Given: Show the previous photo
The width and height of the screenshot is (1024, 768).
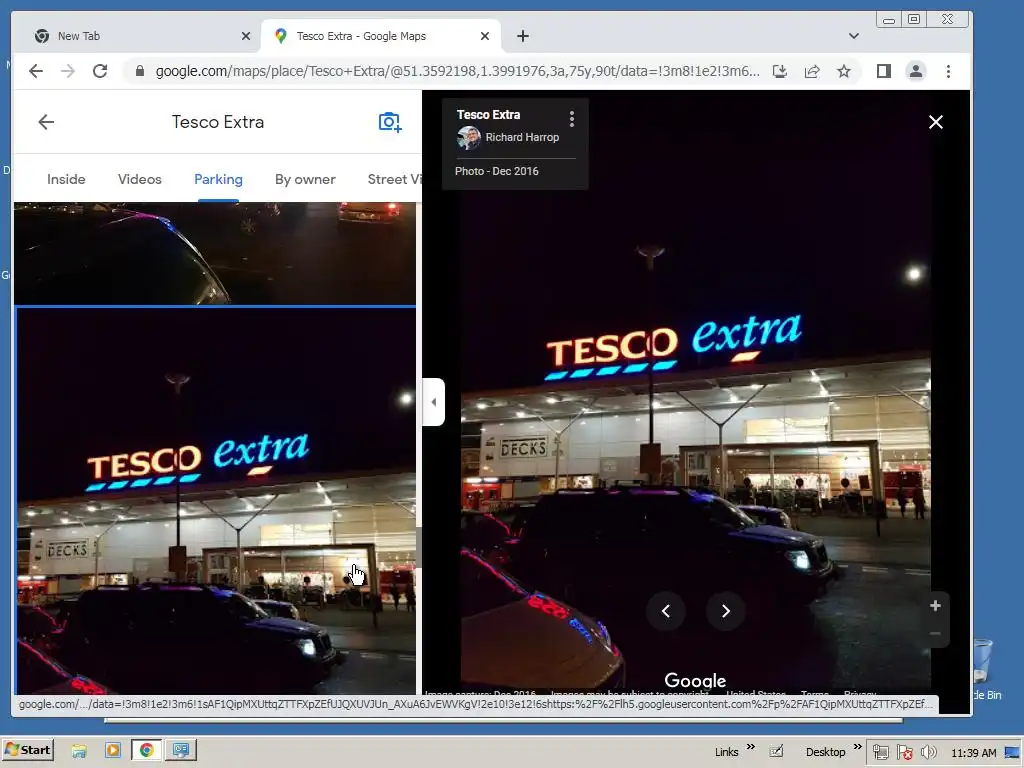Looking at the screenshot, I should click(665, 611).
